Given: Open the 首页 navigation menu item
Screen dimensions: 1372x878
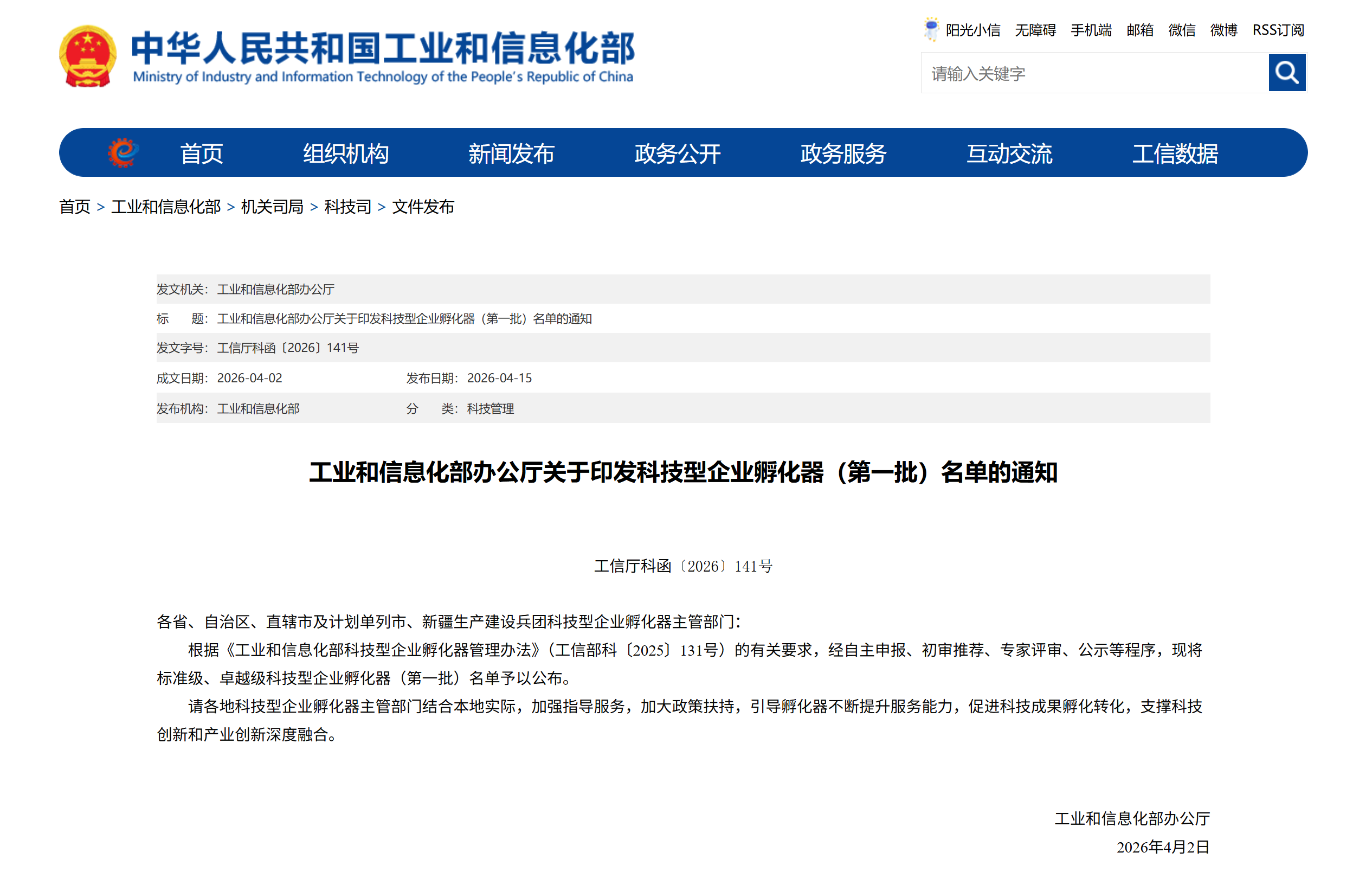Looking at the screenshot, I should click(x=201, y=154).
